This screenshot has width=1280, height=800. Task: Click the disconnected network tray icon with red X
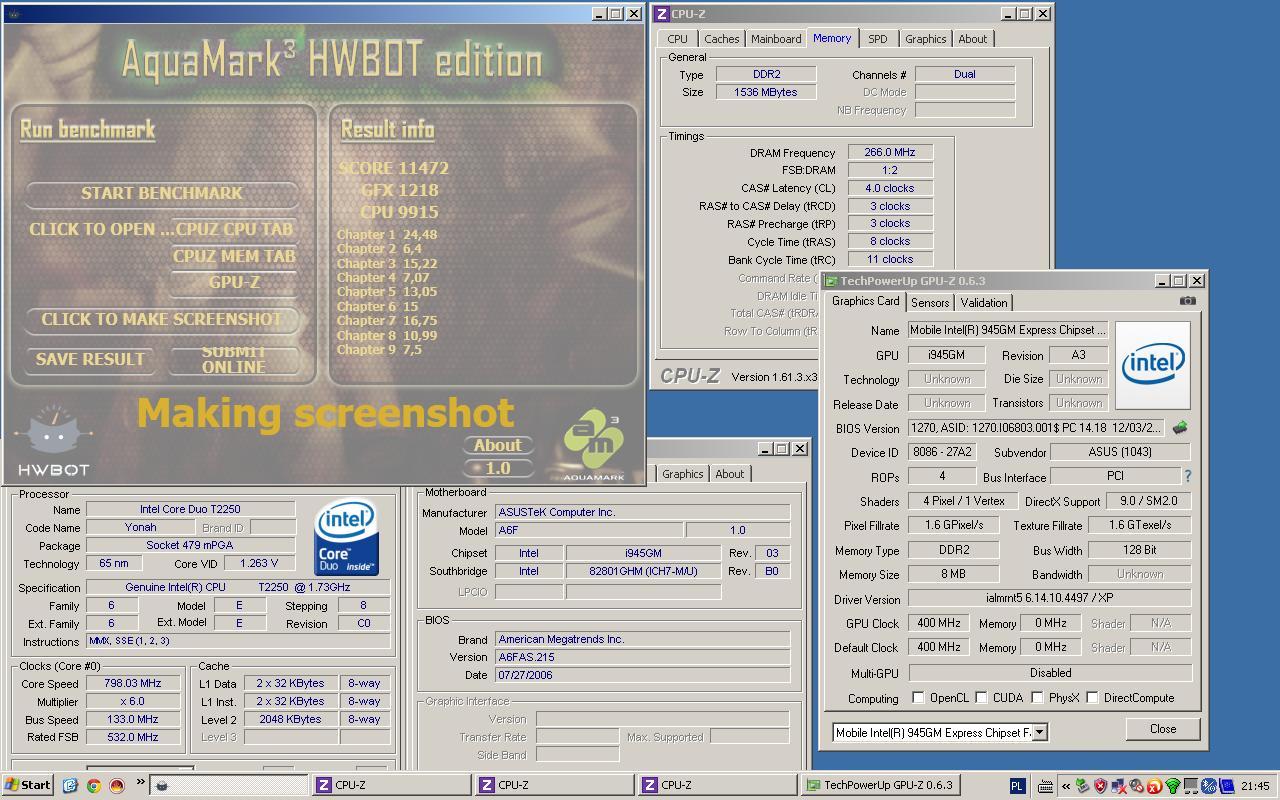coord(1119,786)
